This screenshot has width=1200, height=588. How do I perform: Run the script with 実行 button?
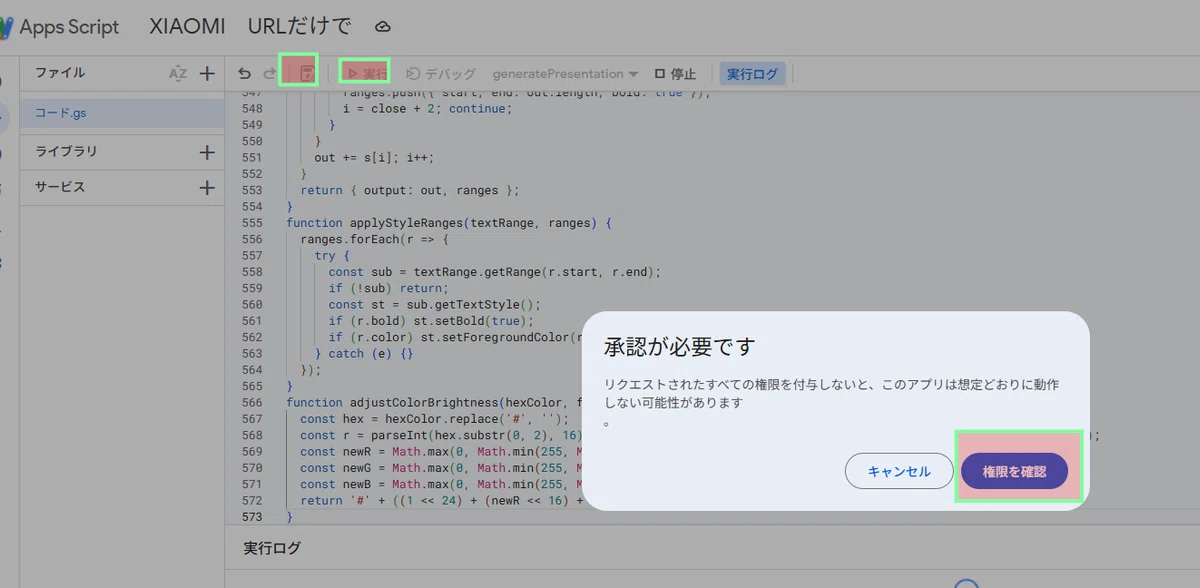(x=365, y=74)
